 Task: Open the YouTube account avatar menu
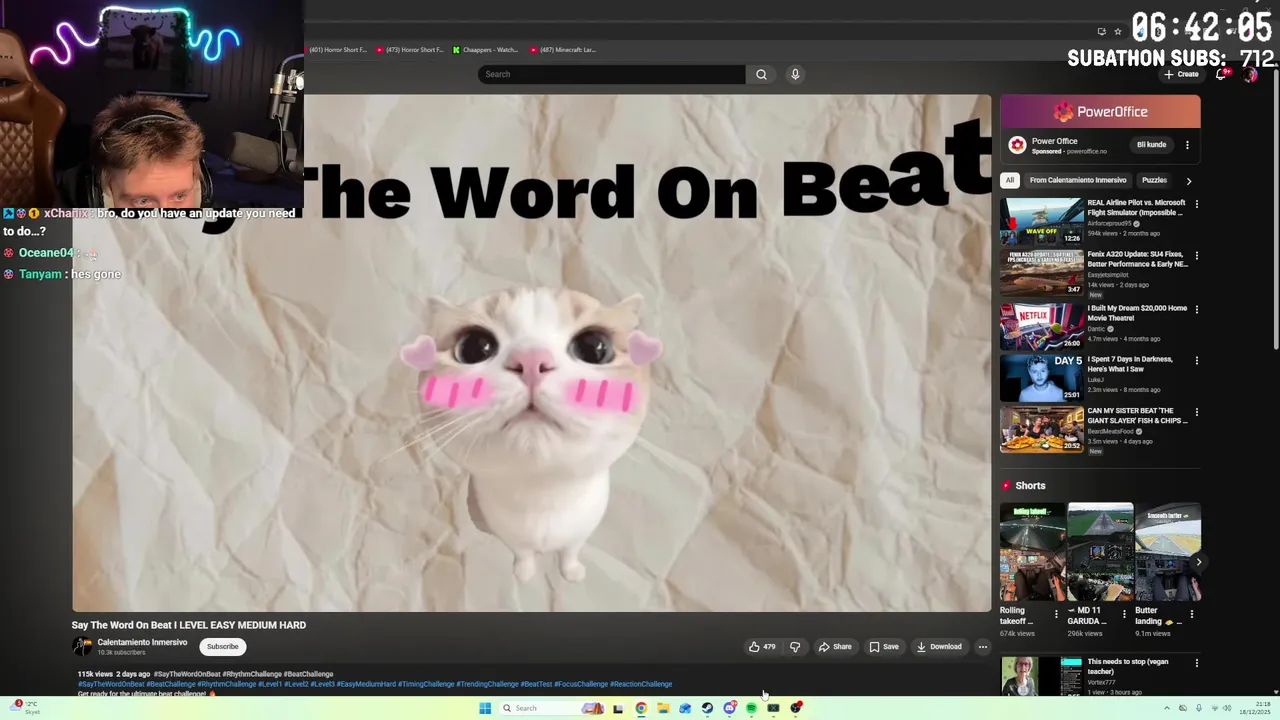(1249, 75)
